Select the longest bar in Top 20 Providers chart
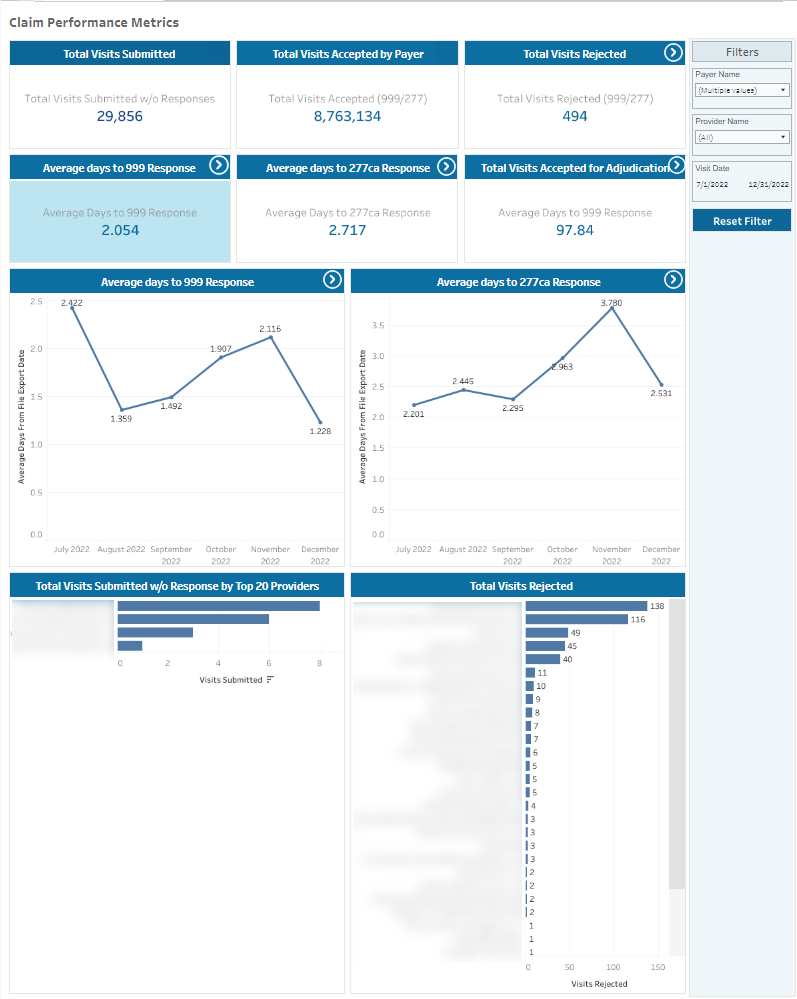Screen dimensions: 797x999 [218, 606]
